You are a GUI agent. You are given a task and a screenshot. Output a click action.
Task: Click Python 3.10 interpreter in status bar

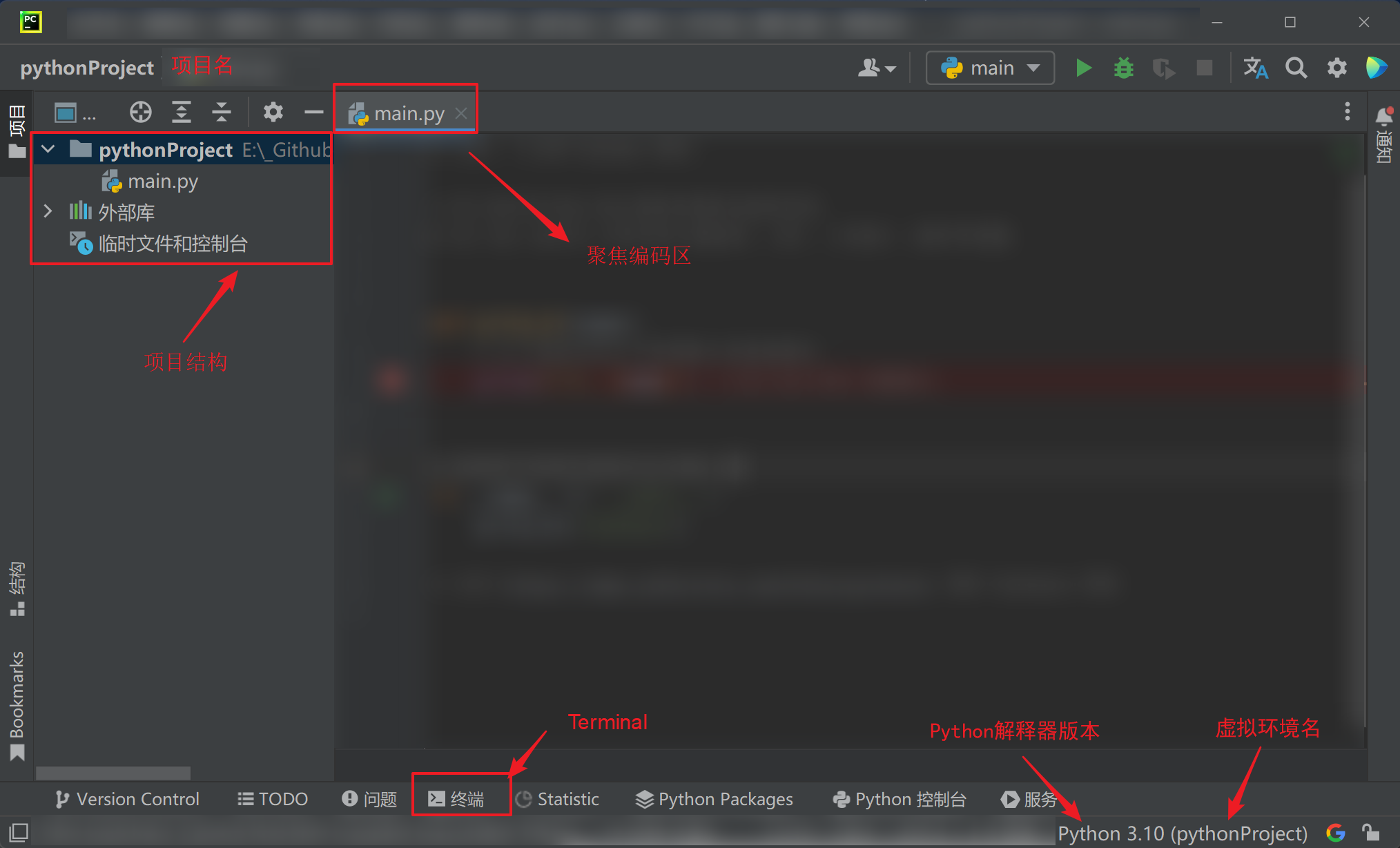coord(1182,833)
